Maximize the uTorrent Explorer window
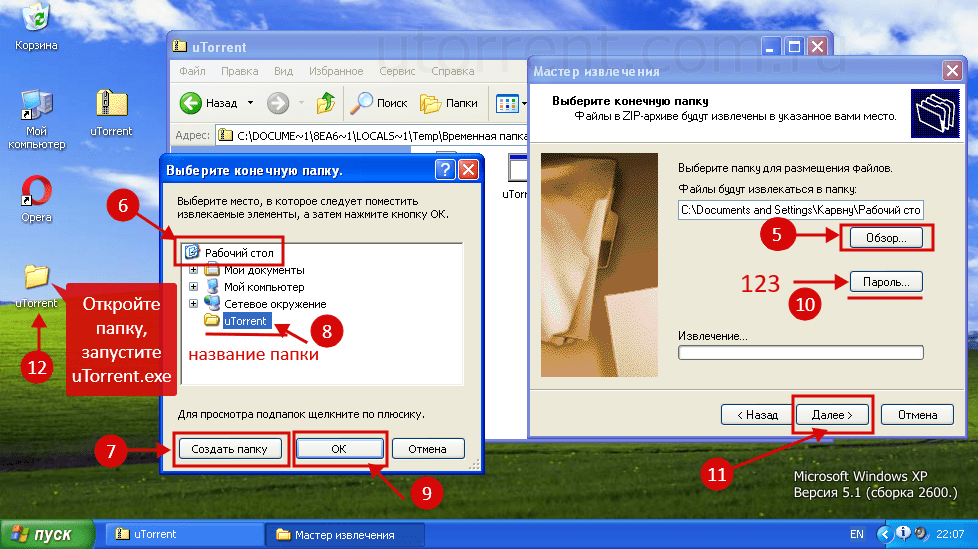The height and width of the screenshot is (549, 978). pos(793,47)
